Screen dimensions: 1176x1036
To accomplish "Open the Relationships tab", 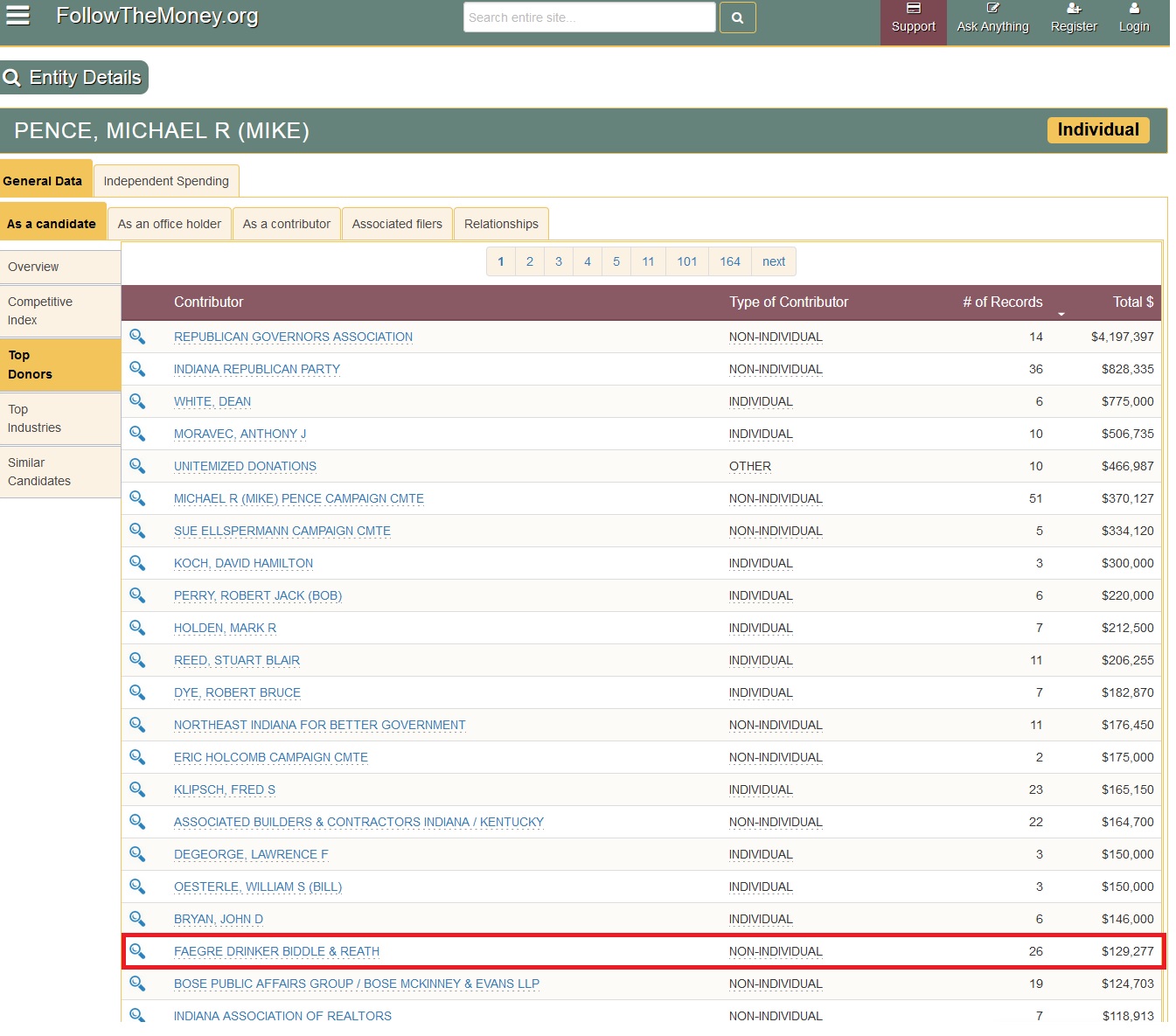I will (501, 224).
